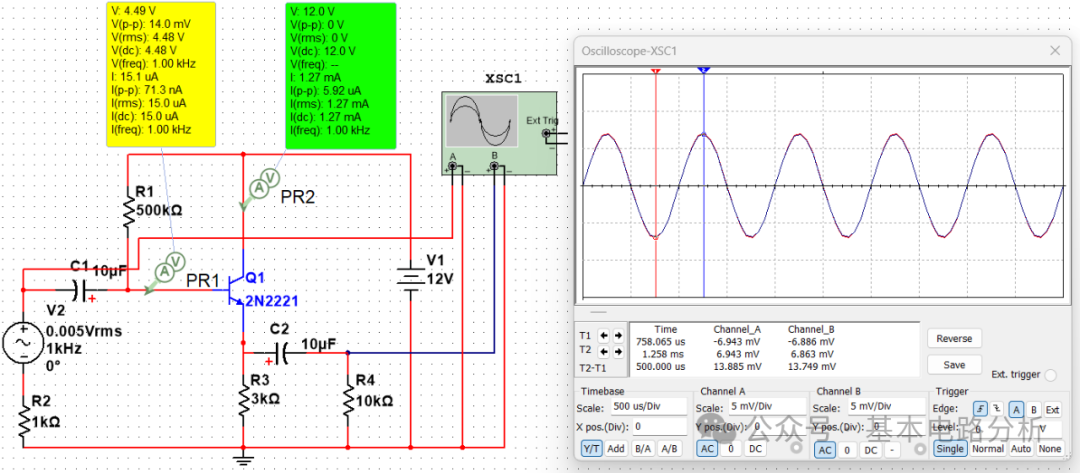The height and width of the screenshot is (473, 1080).
Task: Select AC source V2 symbol
Action: [x=23, y=341]
